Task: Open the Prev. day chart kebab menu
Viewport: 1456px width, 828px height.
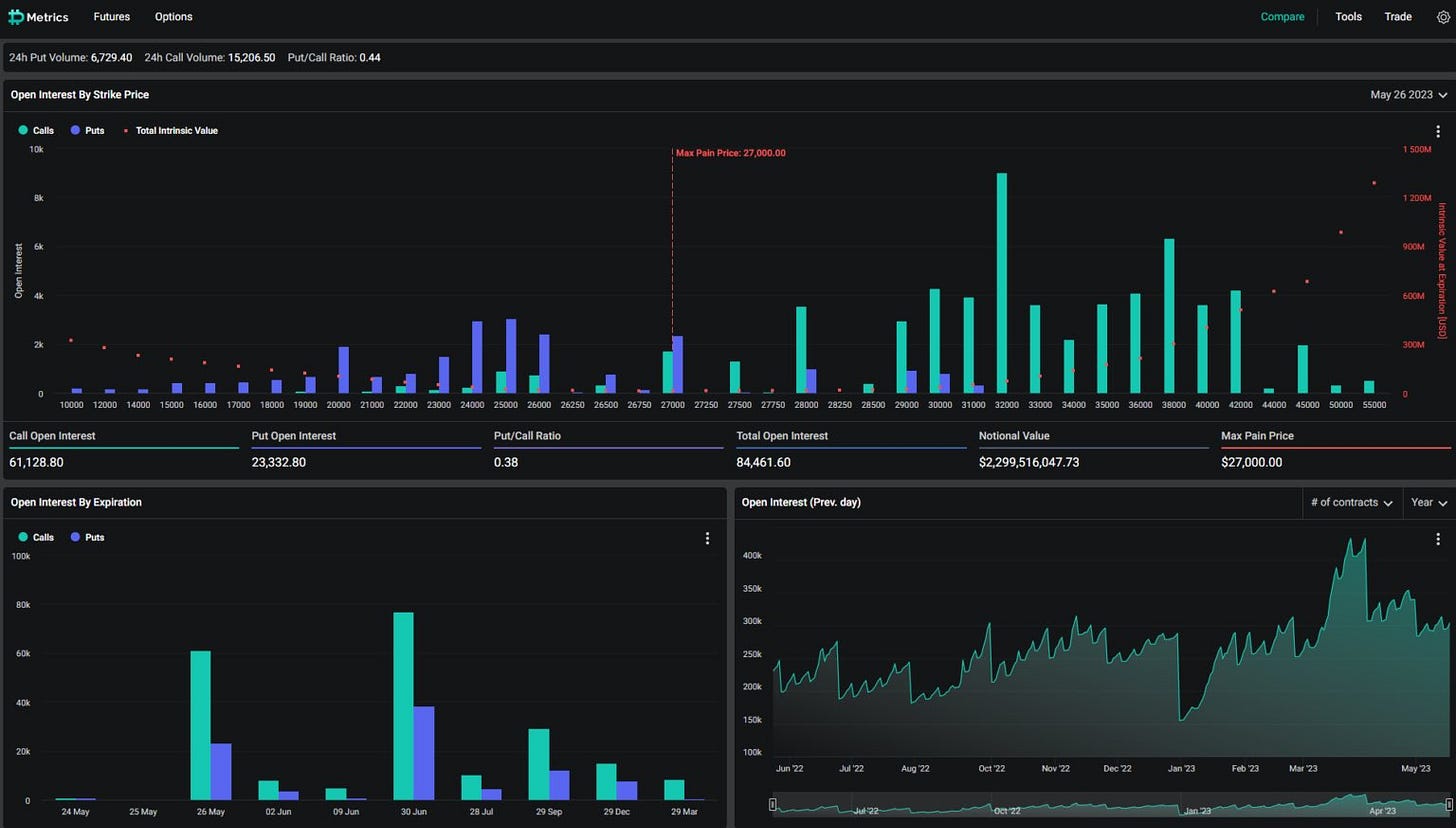Action: [1438, 539]
